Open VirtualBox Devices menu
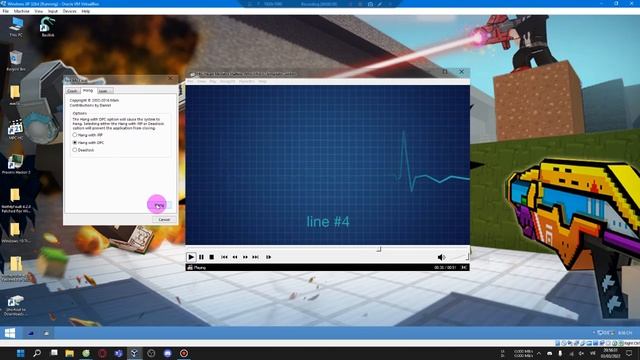This screenshot has width=640, height=360. (x=69, y=11)
